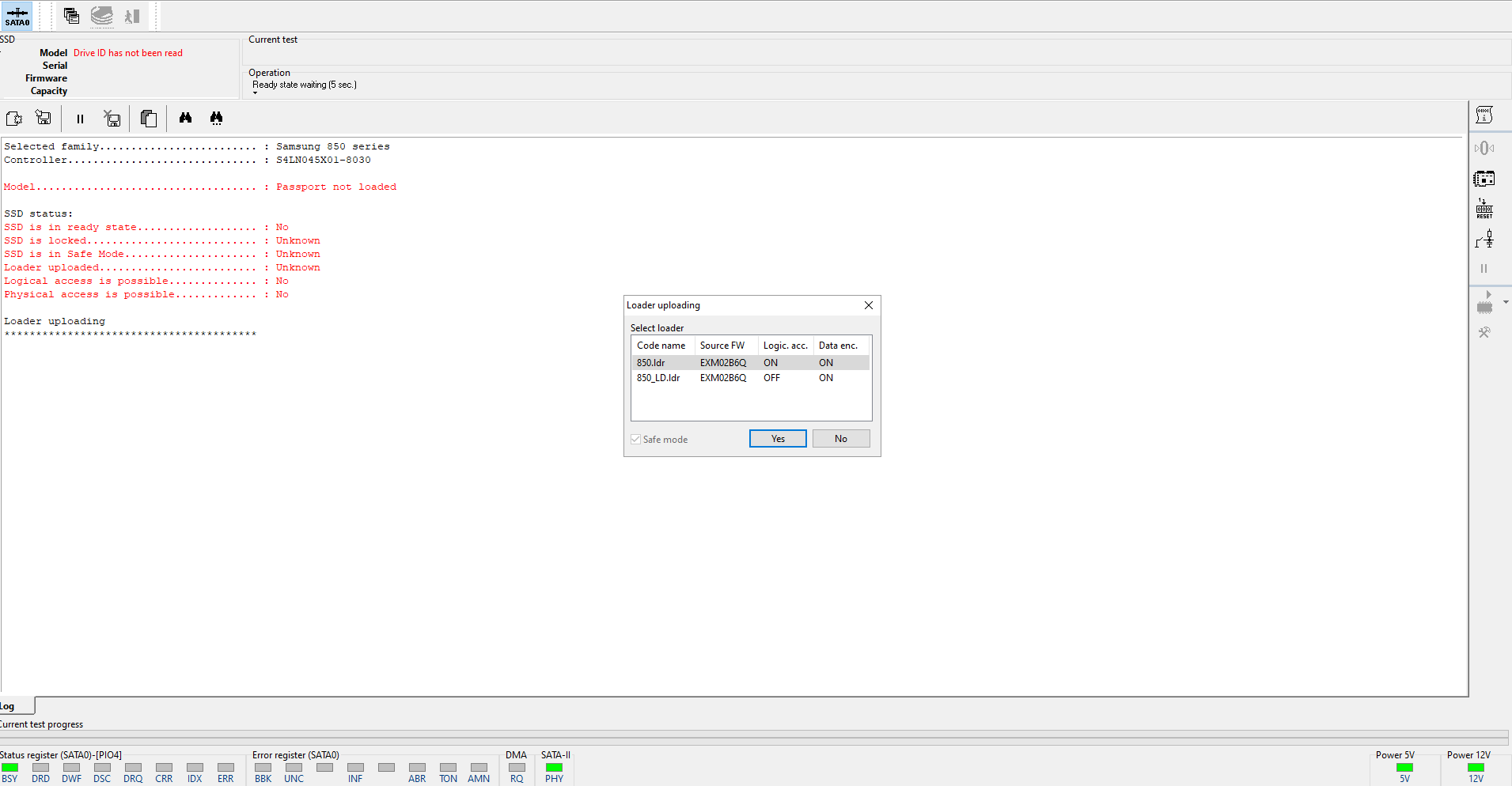Click the find next binoculars icon
Screen dimensions: 1512x786
(216, 118)
